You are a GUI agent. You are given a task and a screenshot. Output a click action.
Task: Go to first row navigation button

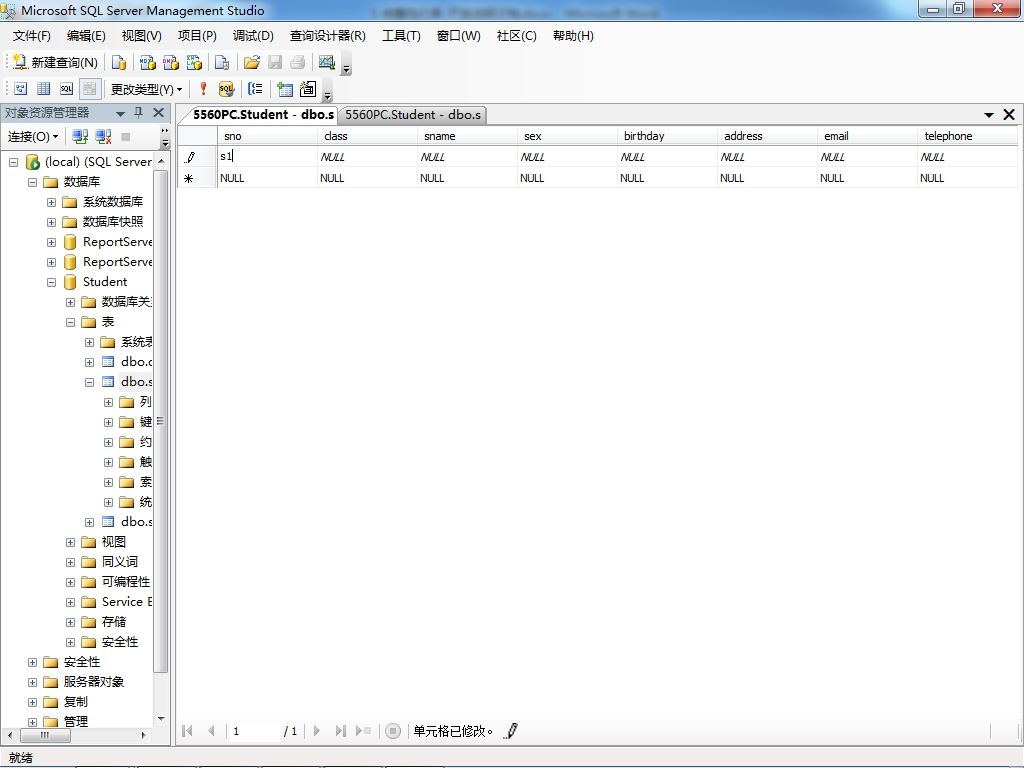tap(187, 731)
